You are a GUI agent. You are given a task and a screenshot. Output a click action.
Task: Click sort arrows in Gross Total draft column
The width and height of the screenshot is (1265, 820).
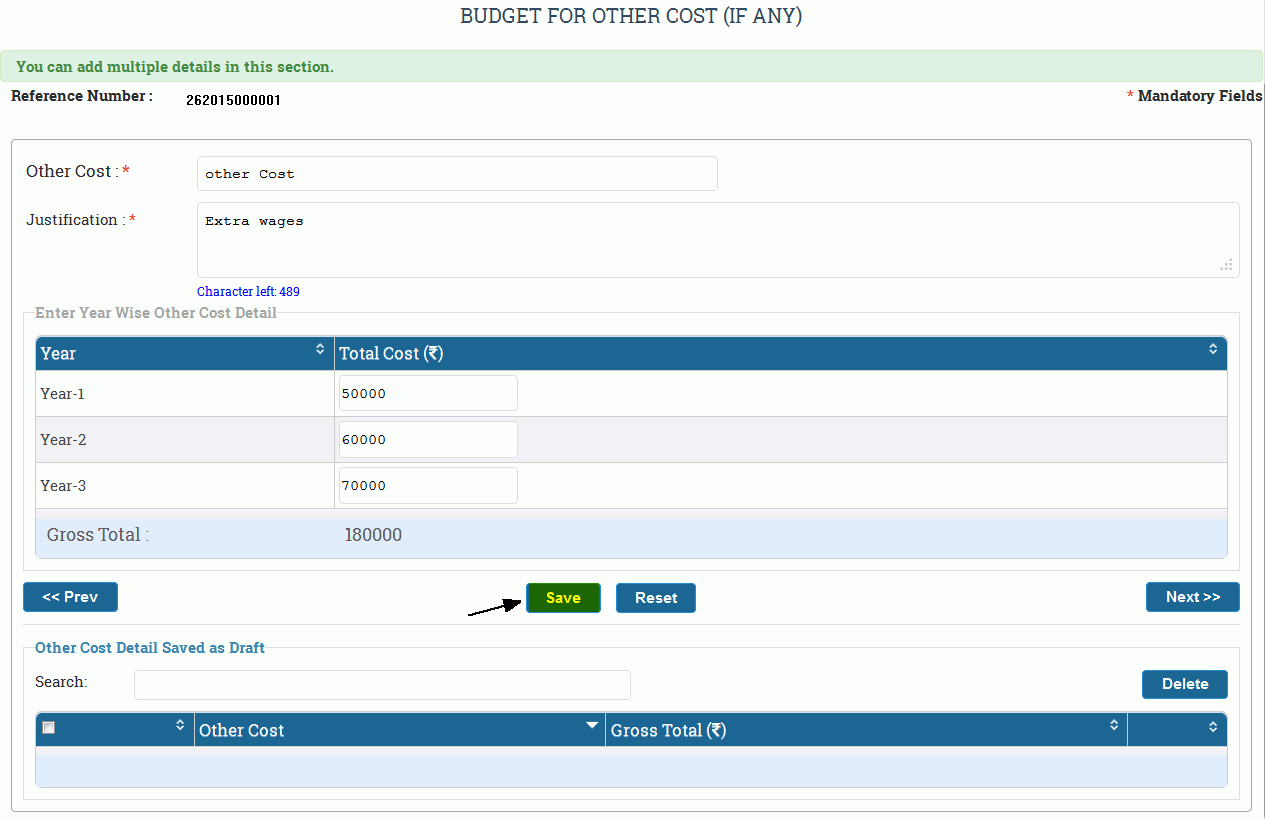click(x=1114, y=725)
